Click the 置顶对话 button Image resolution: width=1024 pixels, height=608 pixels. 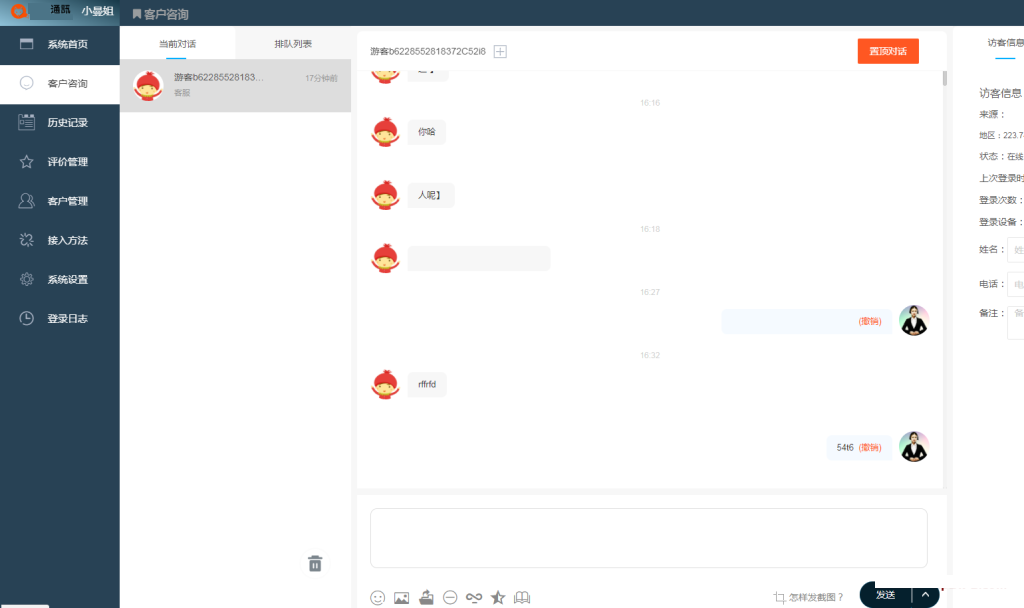pyautogui.click(x=888, y=51)
